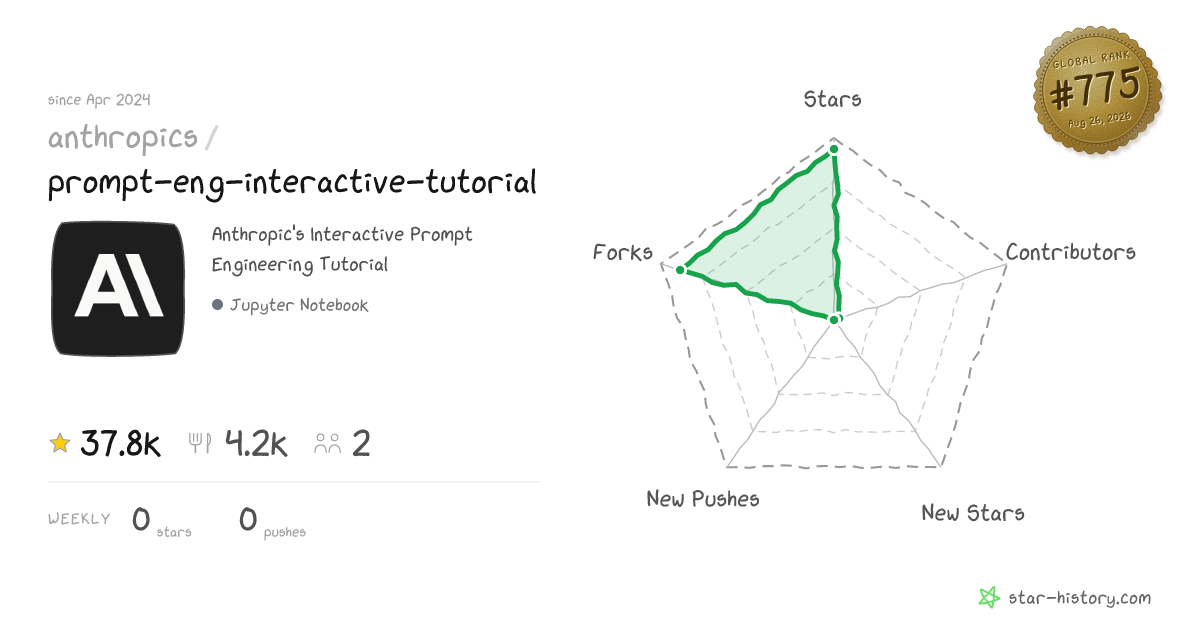This screenshot has height=630, width=1200.
Task: Click the green center data point of radar
Action: [836, 319]
